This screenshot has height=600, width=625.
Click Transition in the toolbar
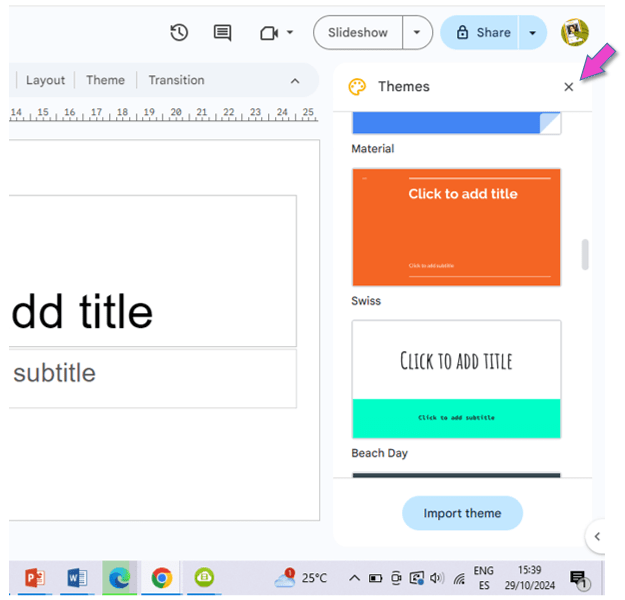click(x=176, y=80)
